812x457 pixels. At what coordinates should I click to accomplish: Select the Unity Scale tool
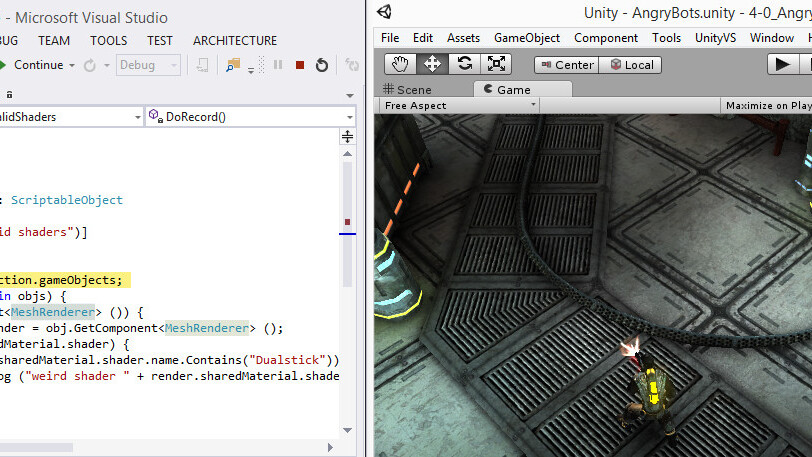(496, 64)
